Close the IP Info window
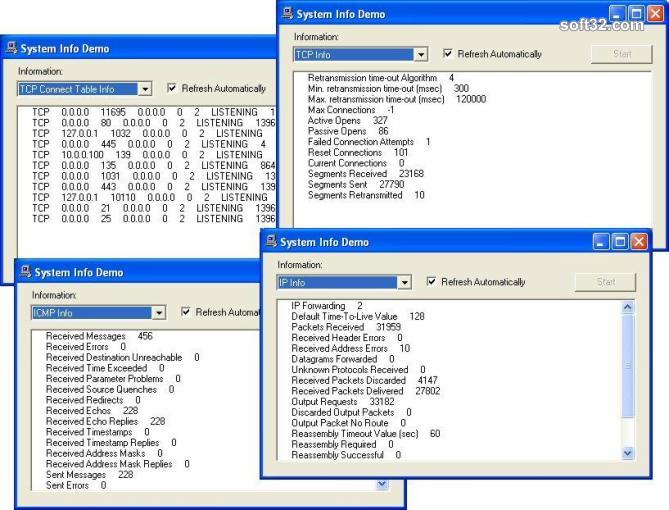Image resolution: width=669 pixels, height=510 pixels. pyautogui.click(x=639, y=242)
